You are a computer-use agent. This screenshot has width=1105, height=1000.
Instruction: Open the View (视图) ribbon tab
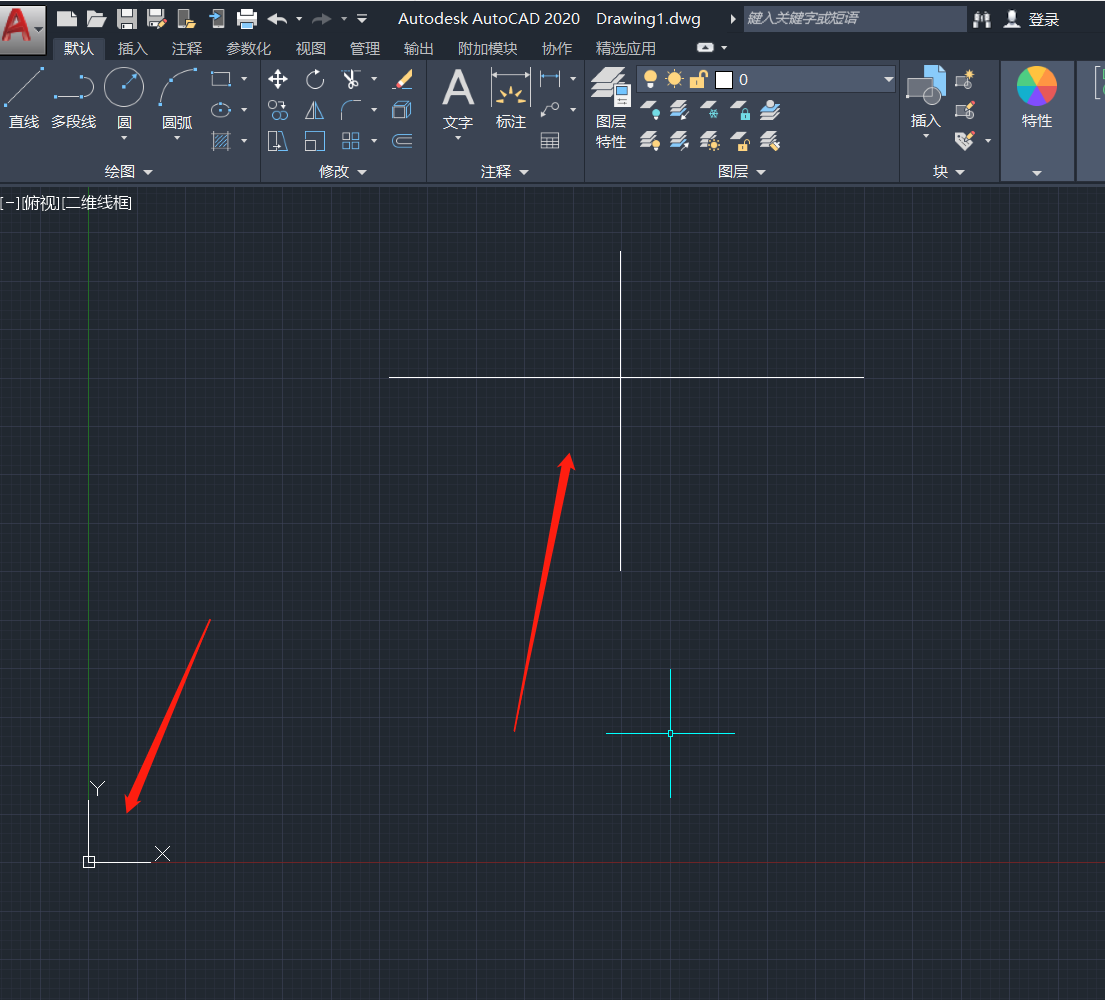point(311,48)
